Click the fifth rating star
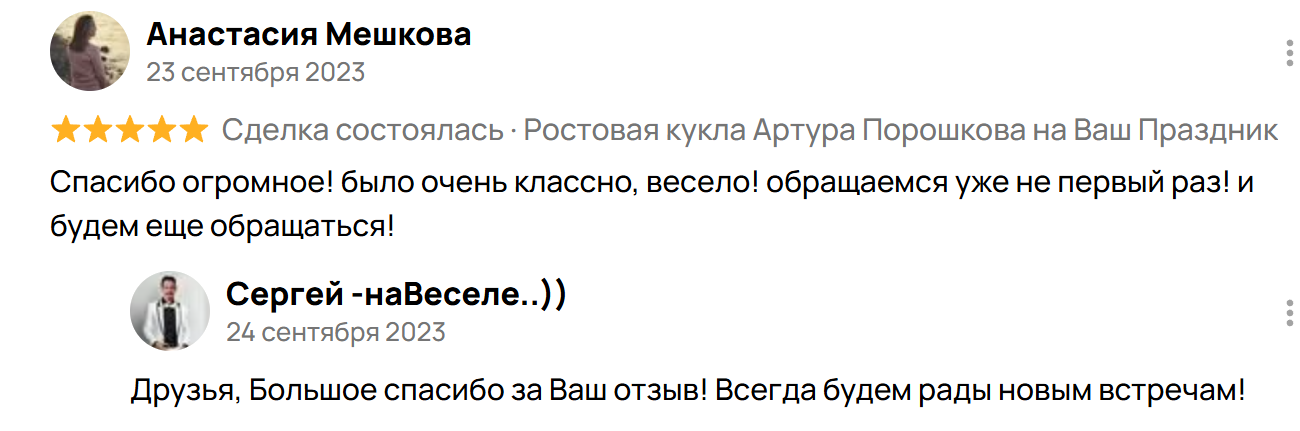Screen dimensions: 1300x431 [x=194, y=130]
